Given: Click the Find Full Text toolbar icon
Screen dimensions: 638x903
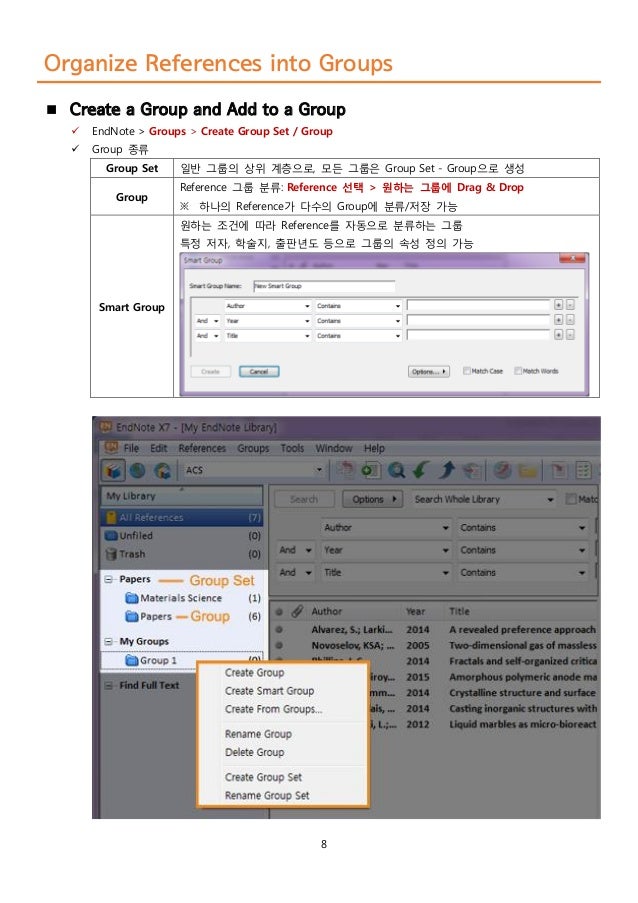Looking at the screenshot, I should [x=472, y=471].
